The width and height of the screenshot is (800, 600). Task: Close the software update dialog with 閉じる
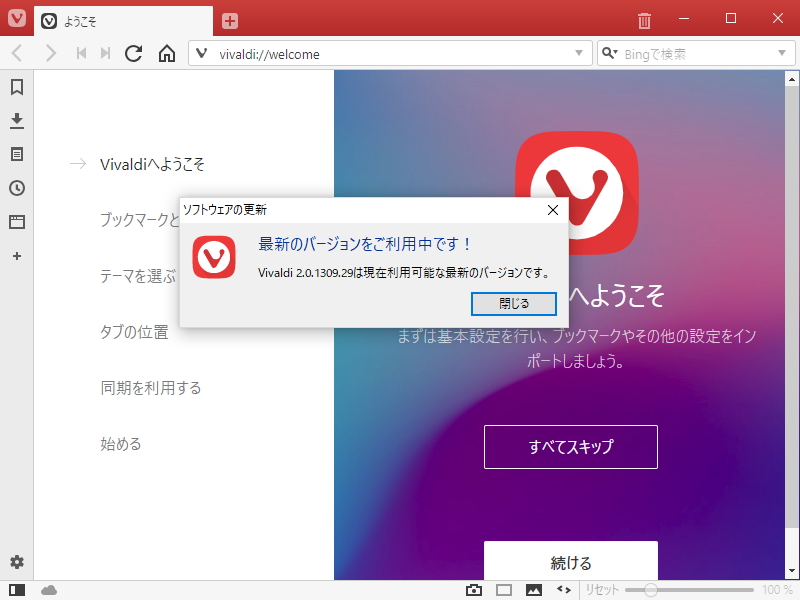[x=513, y=303]
